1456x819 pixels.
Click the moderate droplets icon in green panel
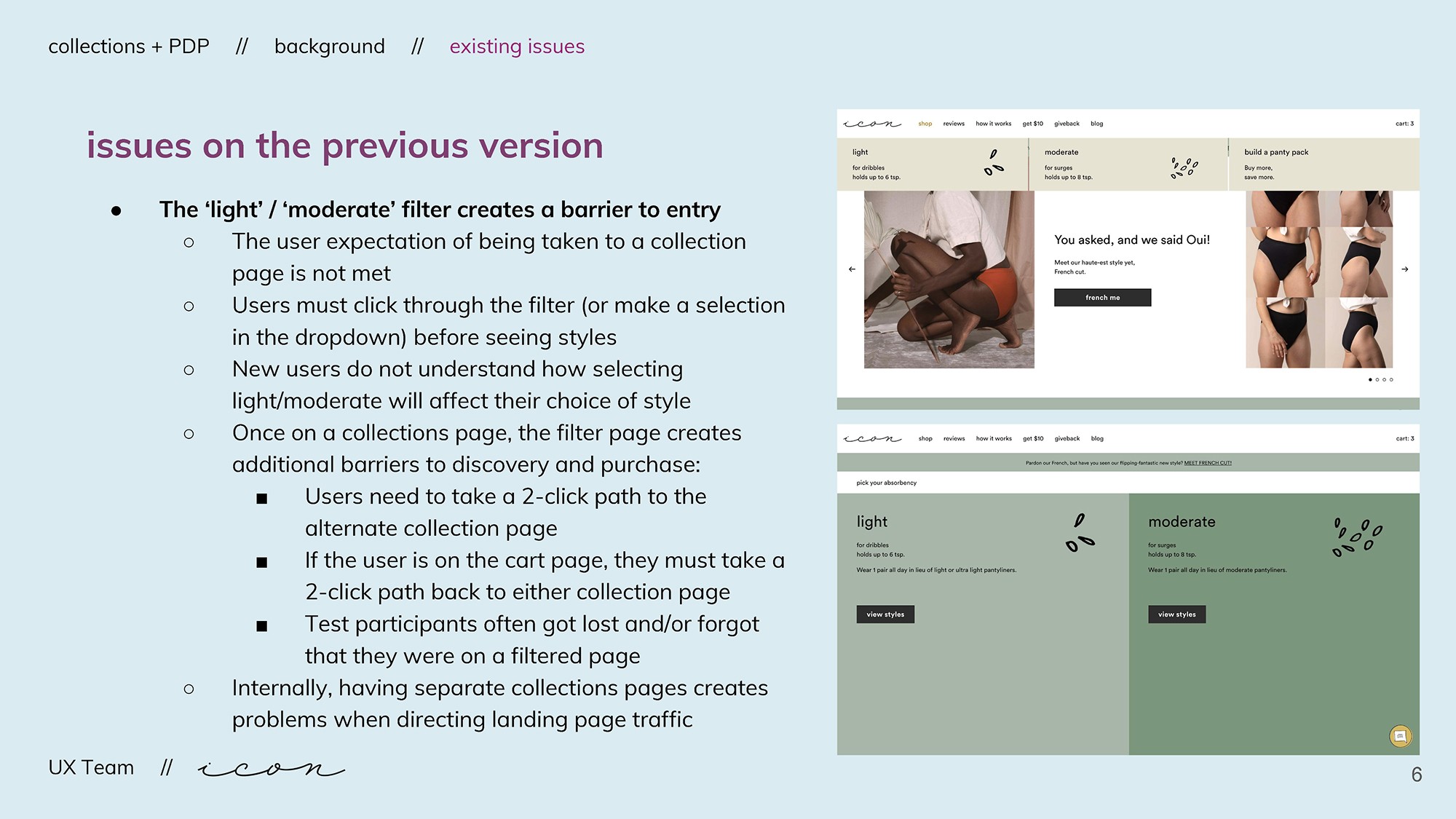[x=1357, y=537]
